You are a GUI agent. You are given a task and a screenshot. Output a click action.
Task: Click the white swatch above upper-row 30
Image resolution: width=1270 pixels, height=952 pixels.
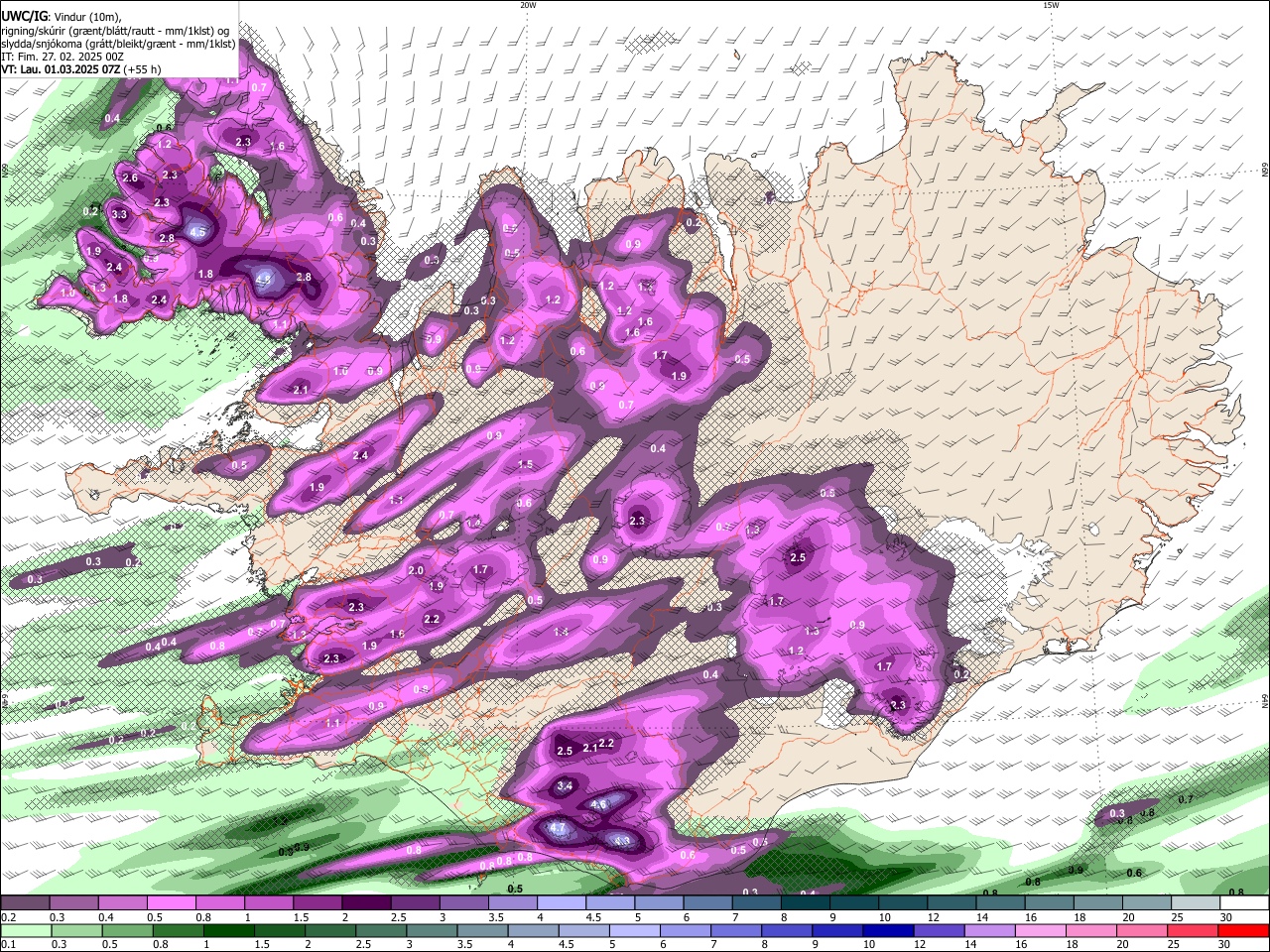[1244, 902]
